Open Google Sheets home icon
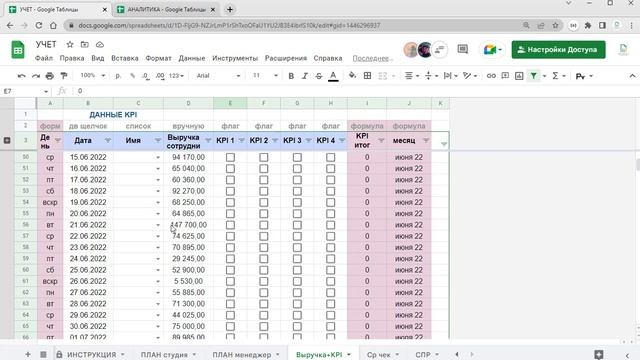 [x=18, y=50]
